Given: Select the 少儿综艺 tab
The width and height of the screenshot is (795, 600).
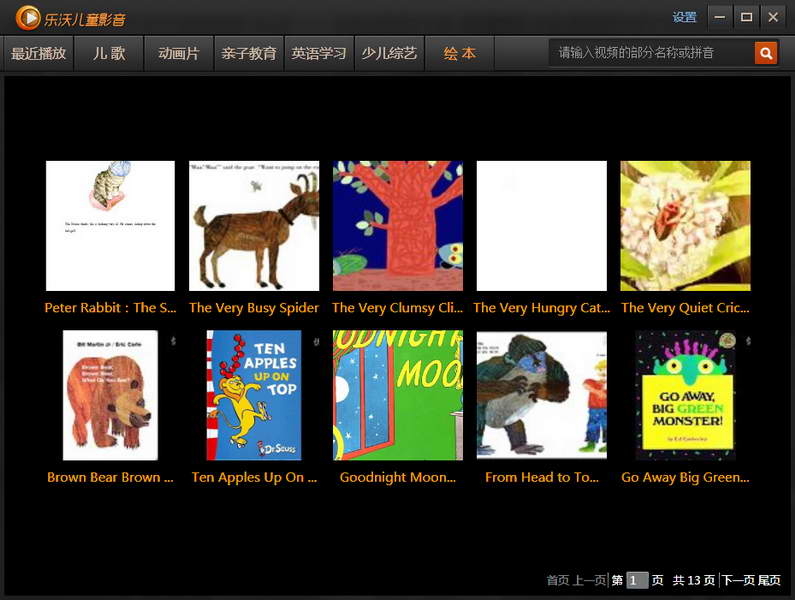Looking at the screenshot, I should [x=389, y=53].
